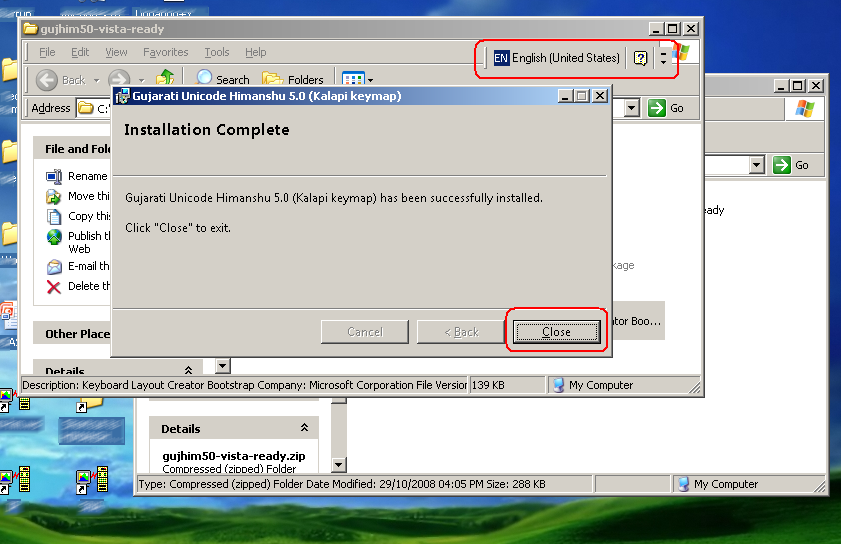Open address dropdown in front explorer window
This screenshot has height=544, width=841.
click(632, 108)
